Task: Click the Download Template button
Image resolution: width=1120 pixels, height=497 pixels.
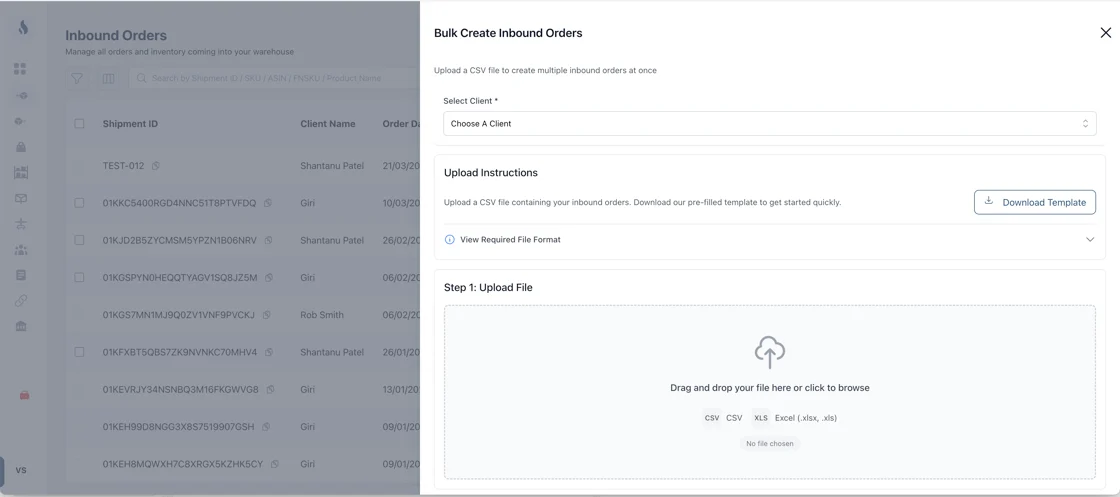Action: (1034, 202)
